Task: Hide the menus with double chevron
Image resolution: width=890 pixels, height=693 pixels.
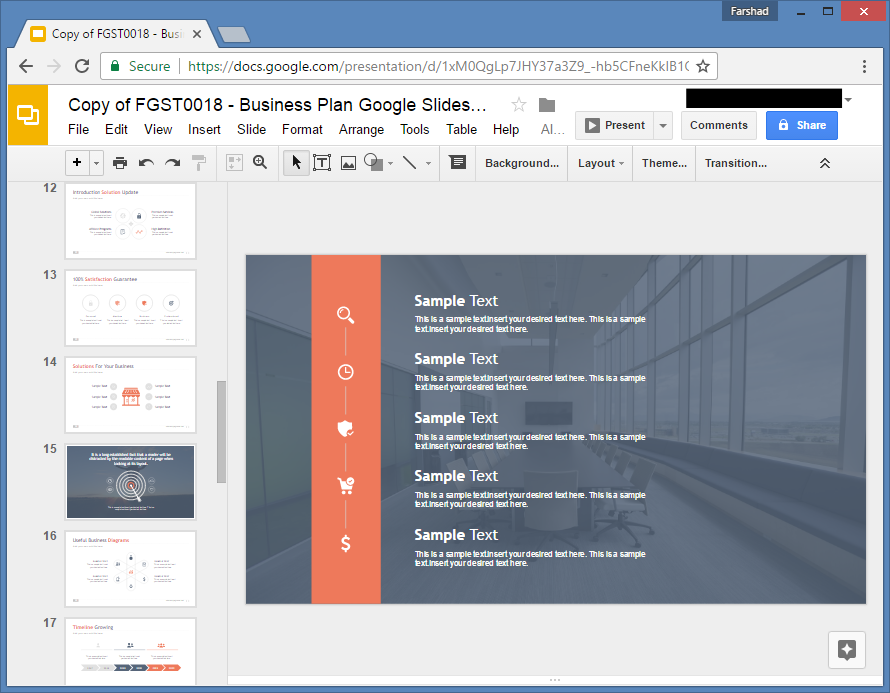Action: click(x=825, y=163)
